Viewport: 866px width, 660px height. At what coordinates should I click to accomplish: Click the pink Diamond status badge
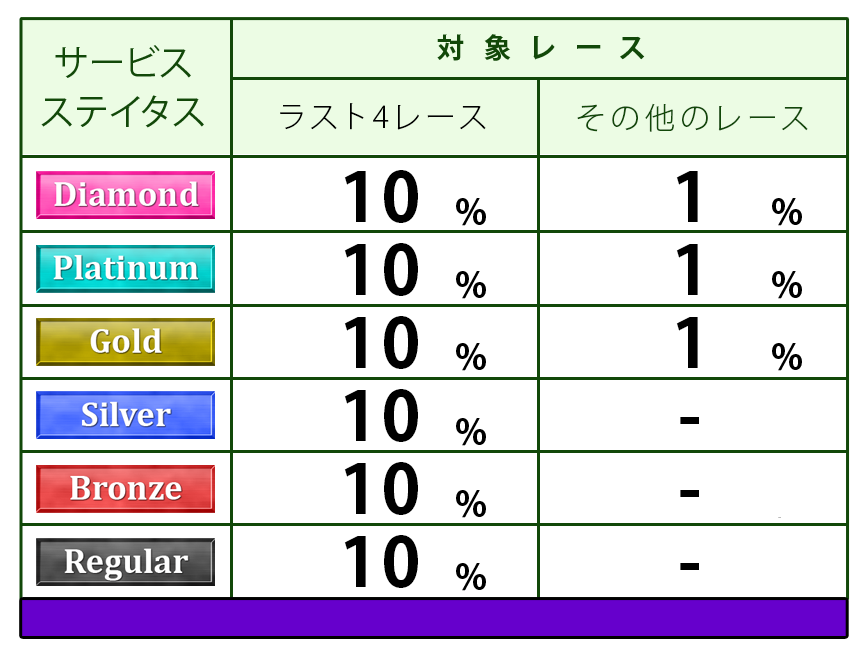(125, 195)
